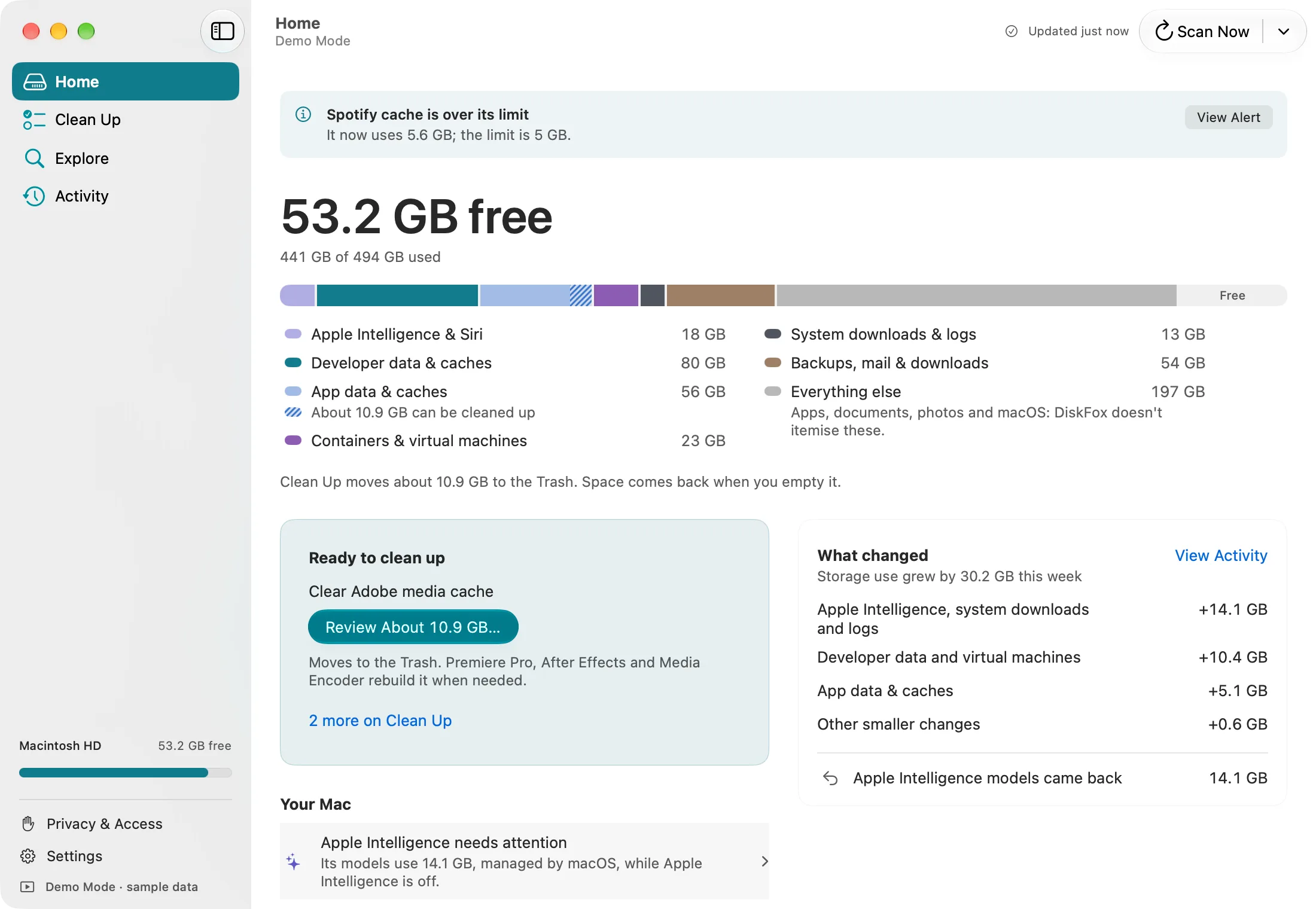Select Apple Intelligence & Siri legend row

tap(505, 334)
